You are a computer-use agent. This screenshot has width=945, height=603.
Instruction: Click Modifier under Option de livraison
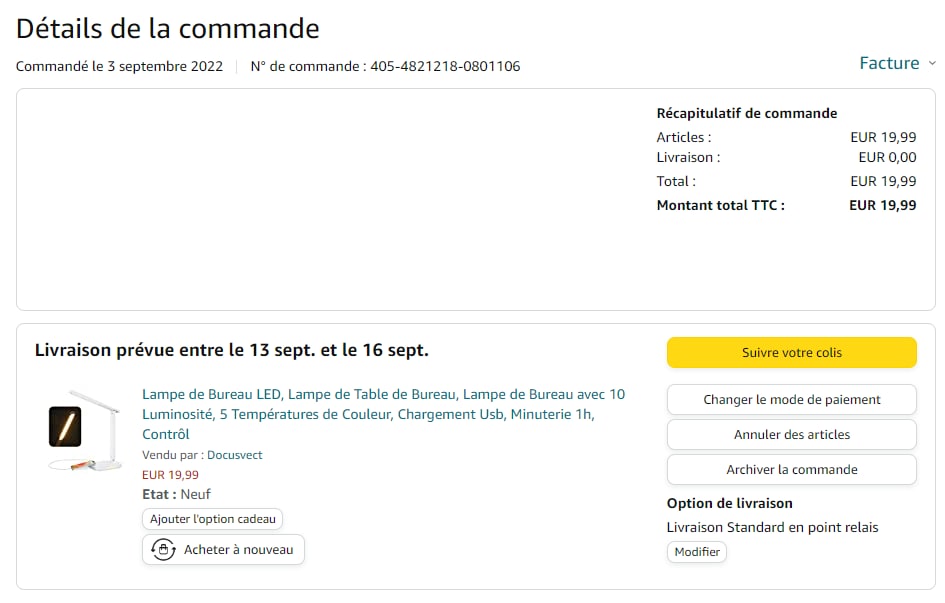coord(697,552)
